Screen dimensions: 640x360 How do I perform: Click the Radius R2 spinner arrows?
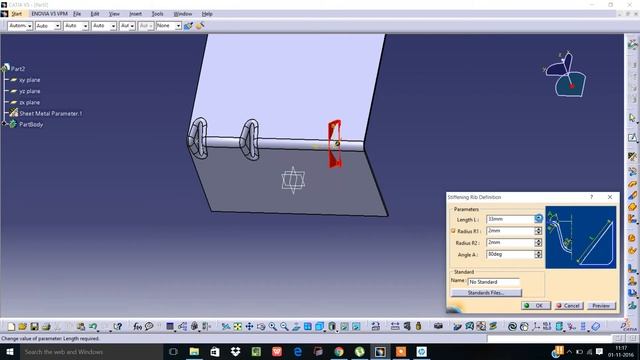click(x=538, y=243)
